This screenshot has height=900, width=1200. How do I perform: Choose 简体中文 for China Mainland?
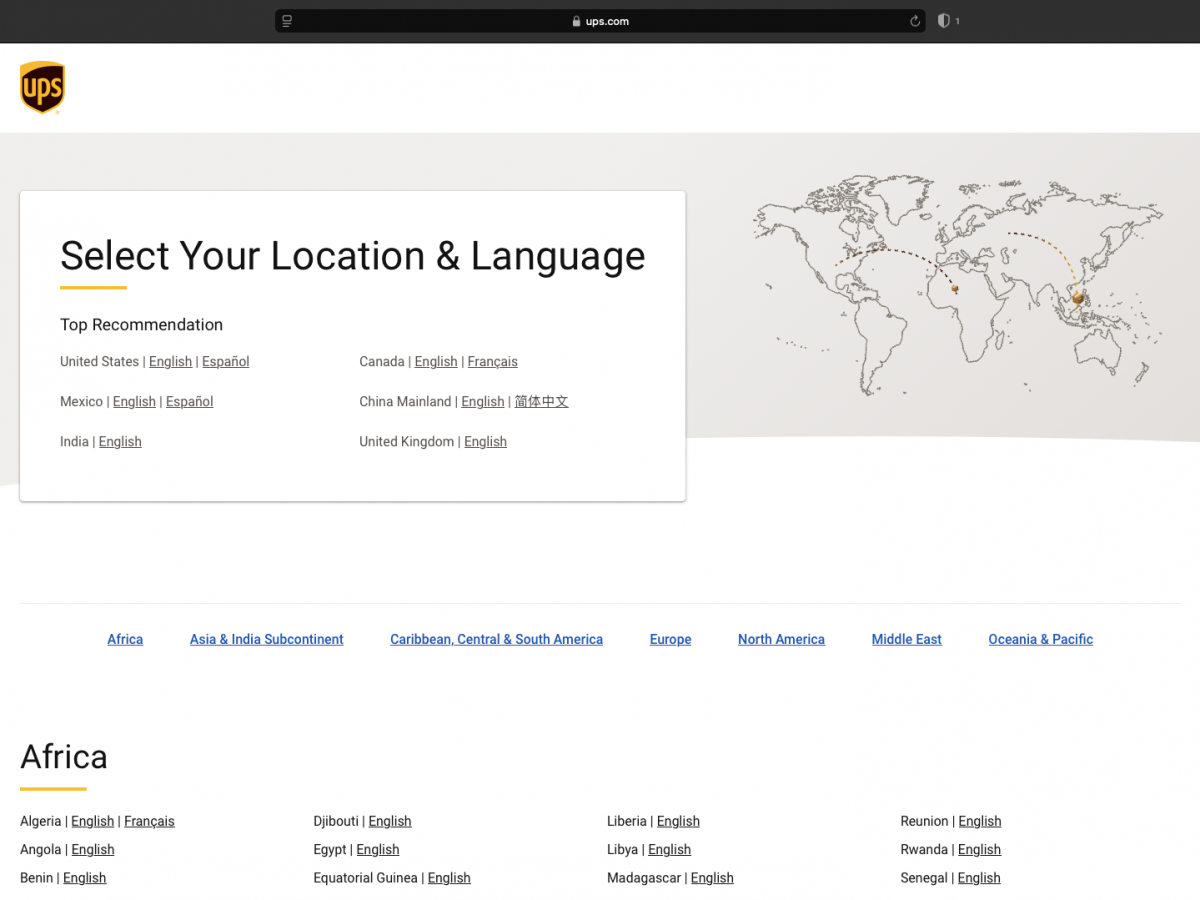tap(541, 402)
